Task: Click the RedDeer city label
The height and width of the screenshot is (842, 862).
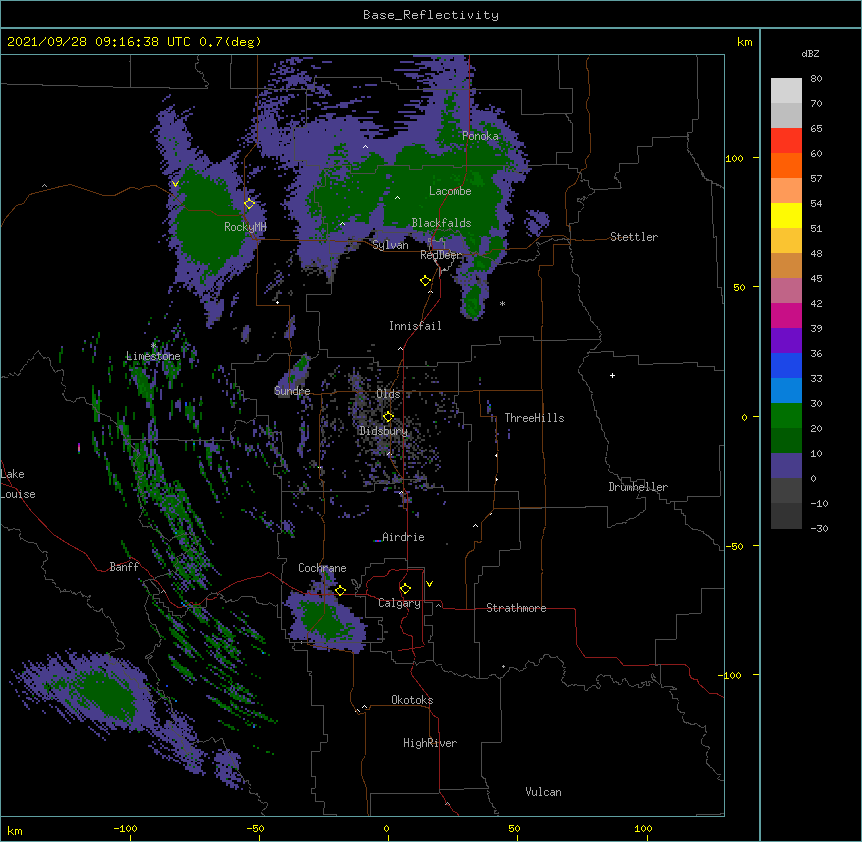Action: [441, 255]
